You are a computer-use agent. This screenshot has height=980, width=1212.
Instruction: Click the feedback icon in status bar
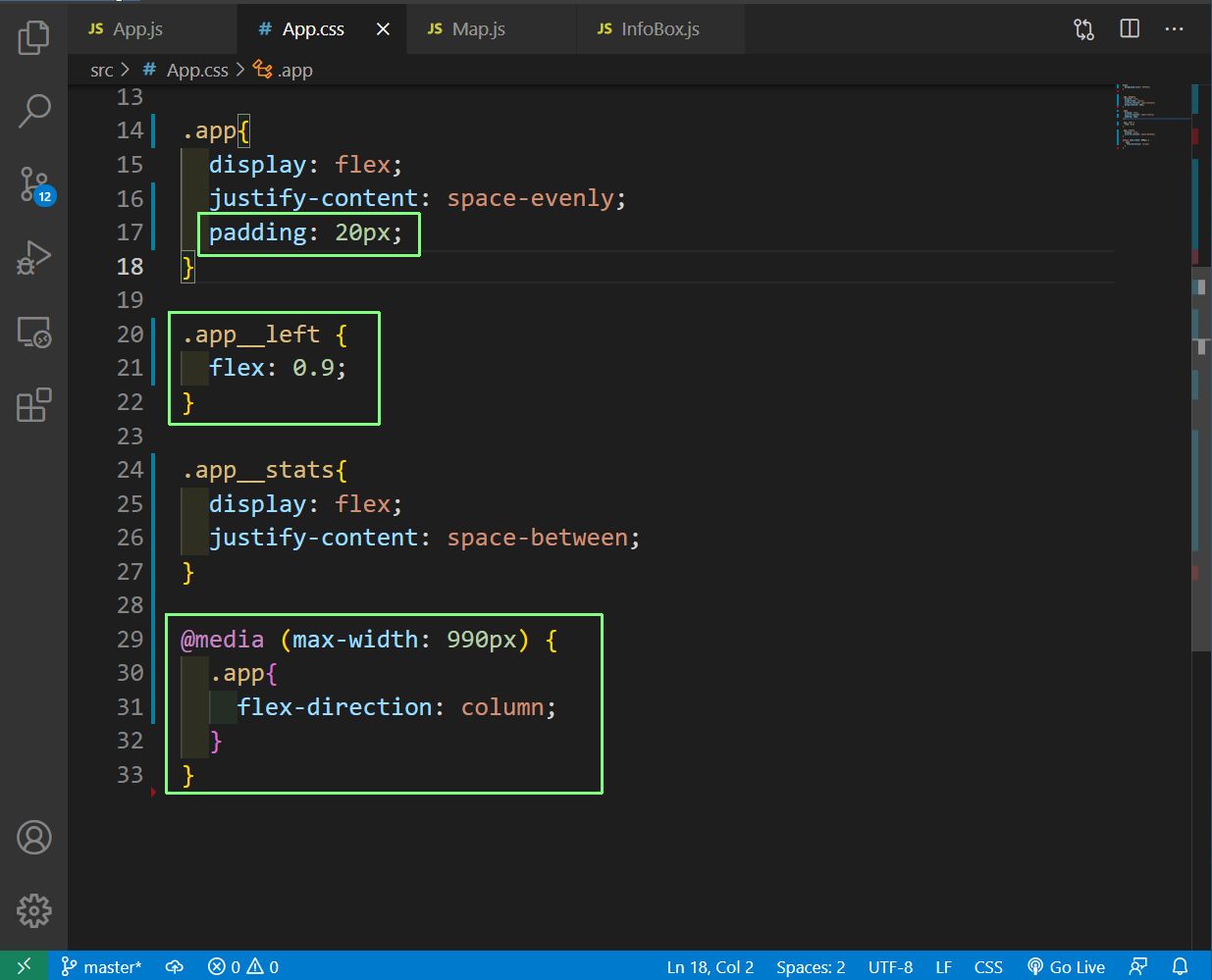click(x=1138, y=966)
